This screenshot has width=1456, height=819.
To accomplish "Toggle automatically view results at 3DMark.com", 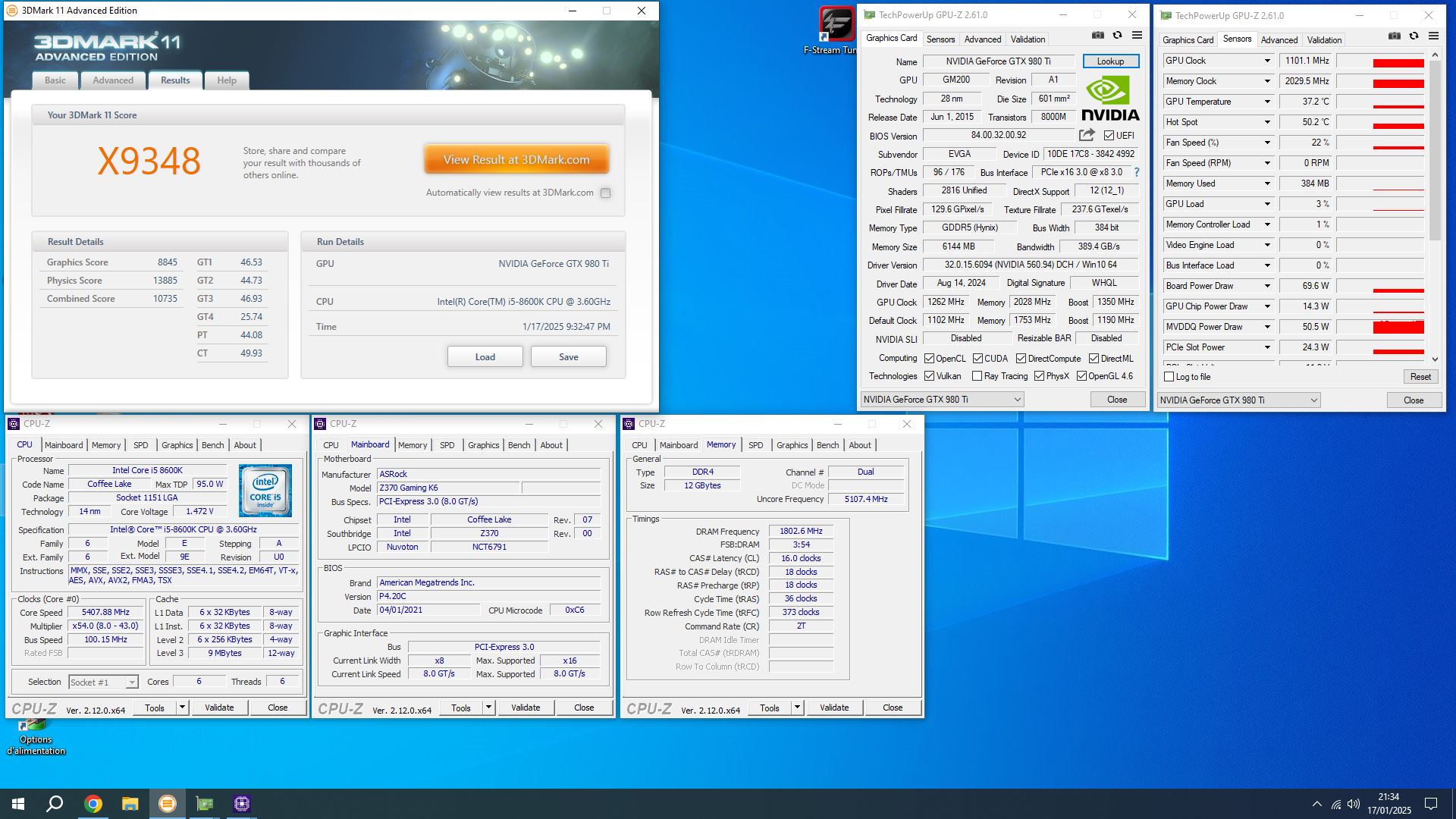I will pos(605,193).
